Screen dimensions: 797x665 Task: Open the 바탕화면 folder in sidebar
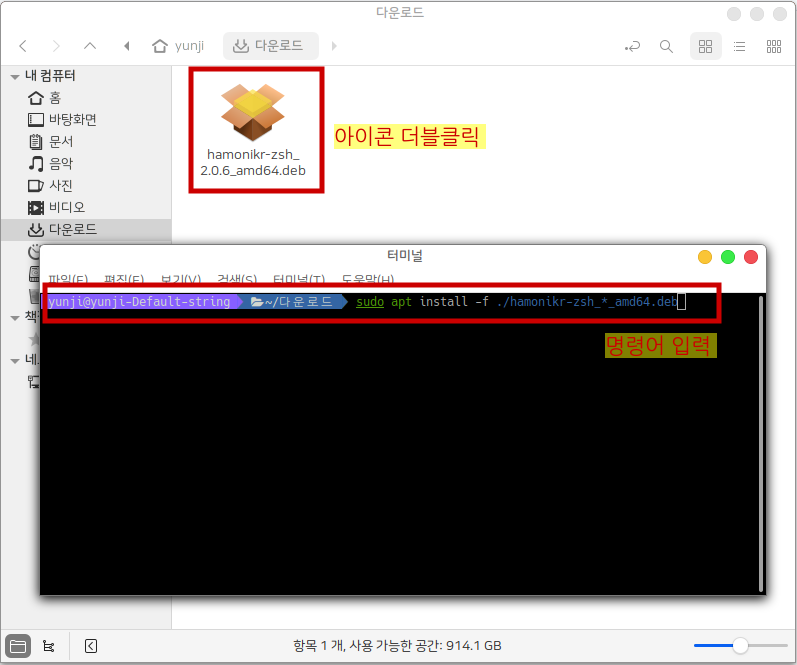point(72,120)
